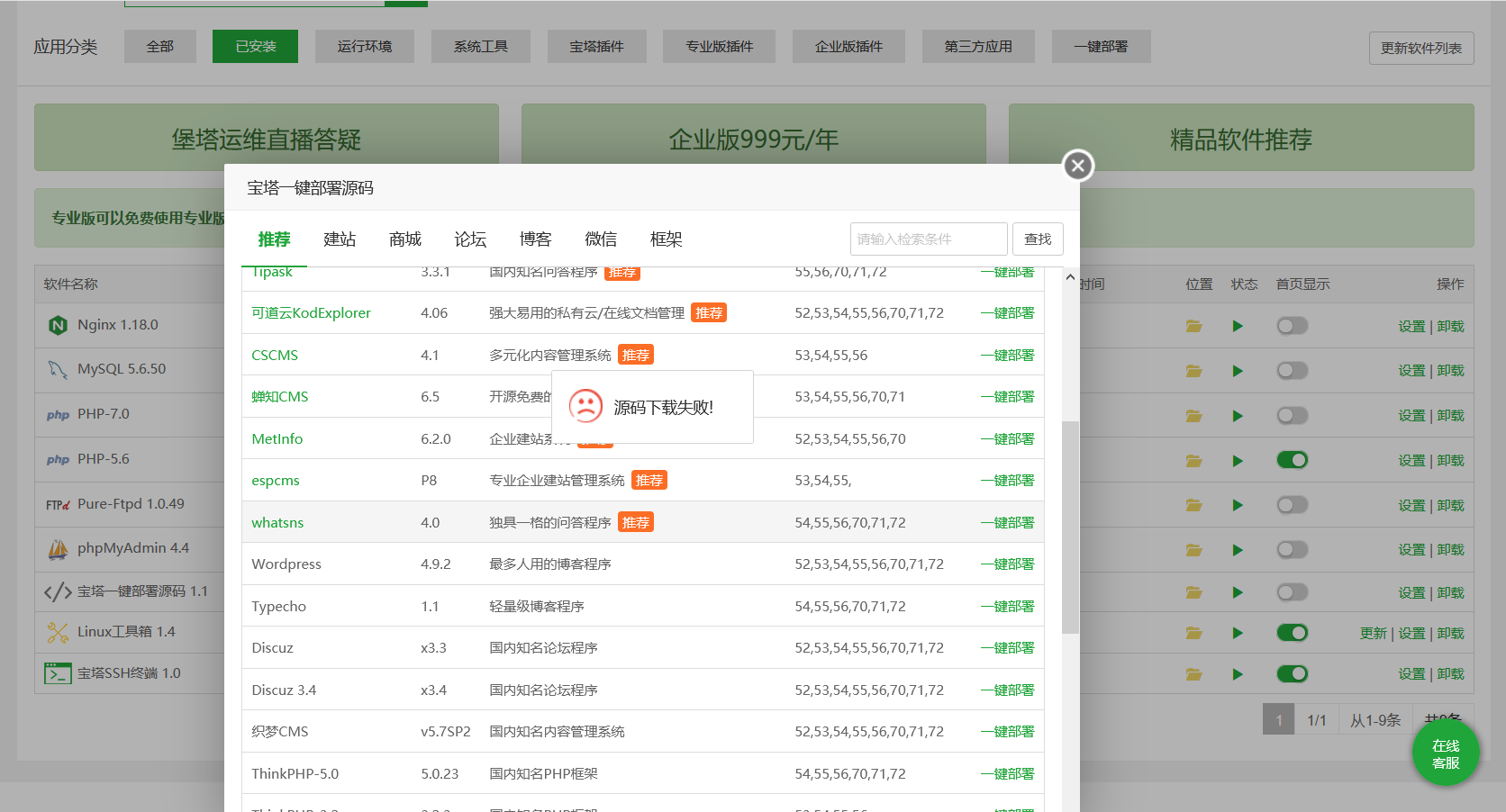
Task: Filter apps by 运行环境 category
Action: pyautogui.click(x=365, y=47)
